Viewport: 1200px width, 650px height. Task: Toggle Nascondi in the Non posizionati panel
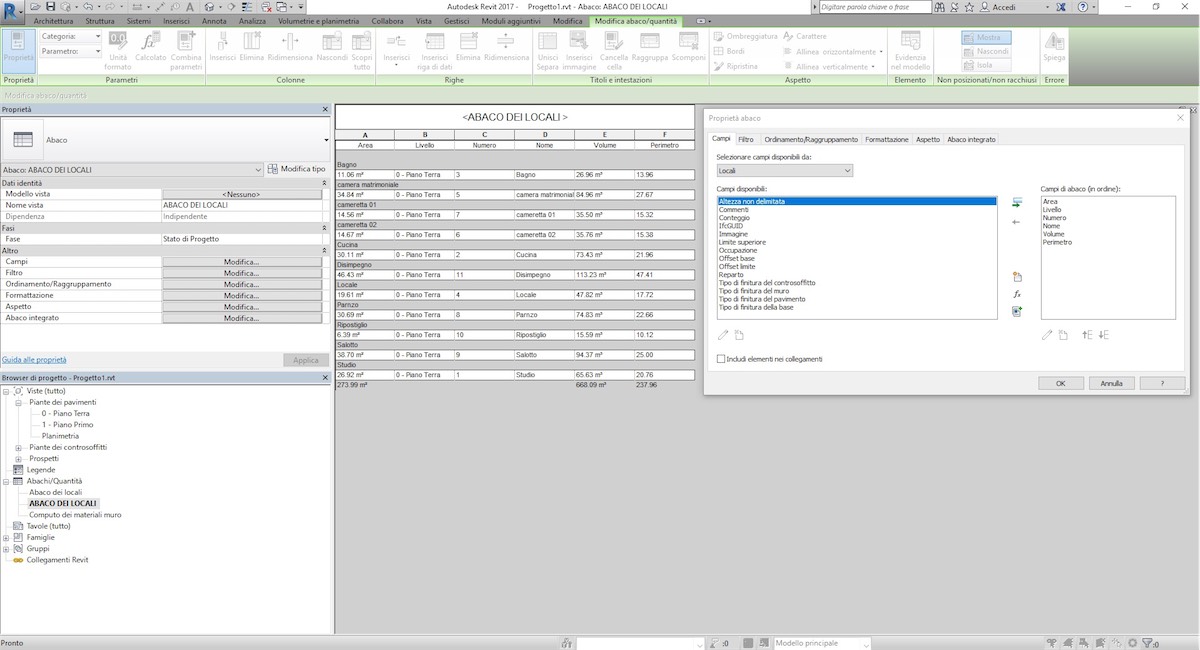click(984, 51)
